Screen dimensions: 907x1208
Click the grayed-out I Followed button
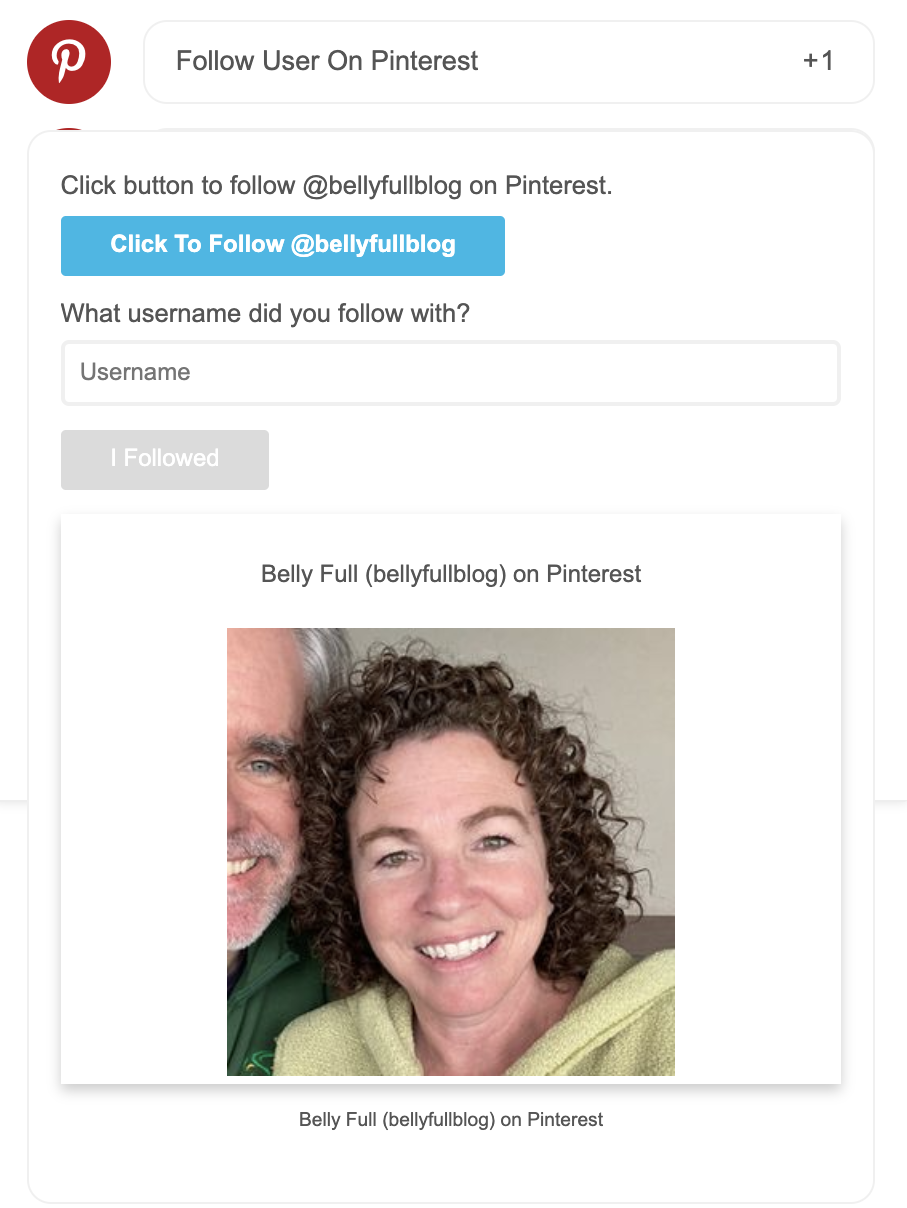click(164, 459)
